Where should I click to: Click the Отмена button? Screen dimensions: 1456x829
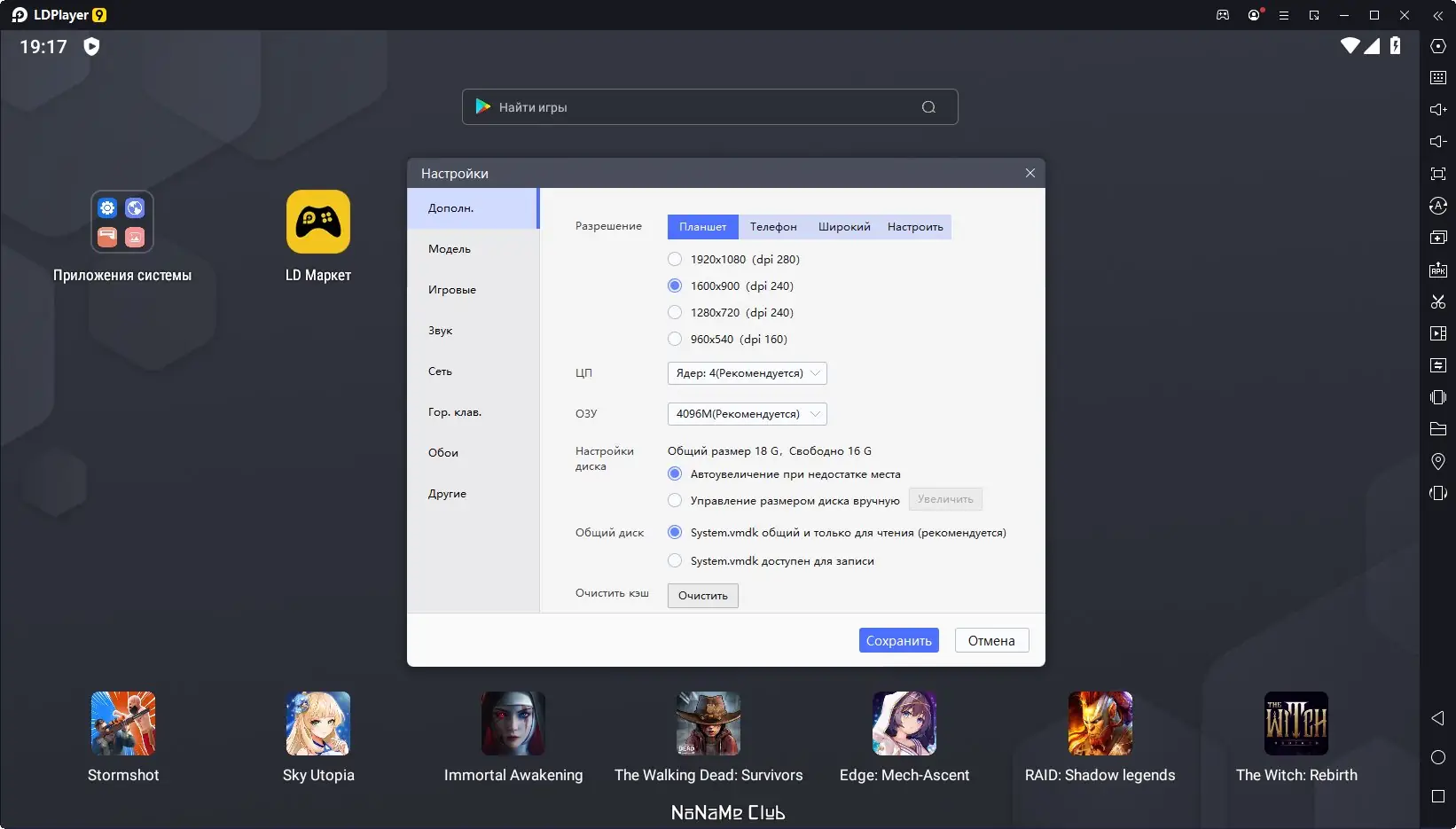991,640
